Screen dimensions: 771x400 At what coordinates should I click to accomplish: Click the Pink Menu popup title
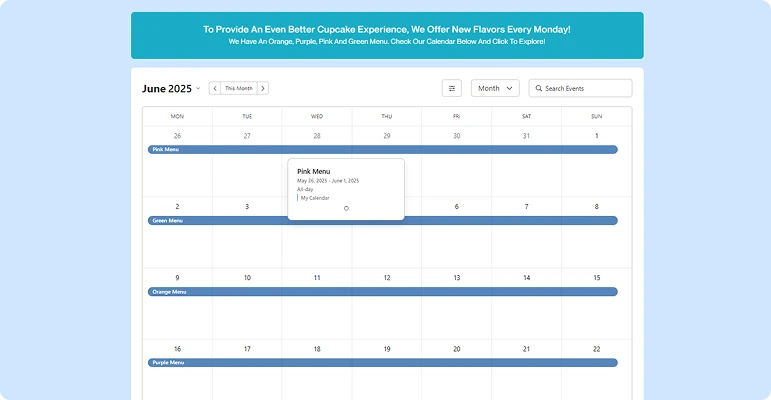tap(313, 171)
